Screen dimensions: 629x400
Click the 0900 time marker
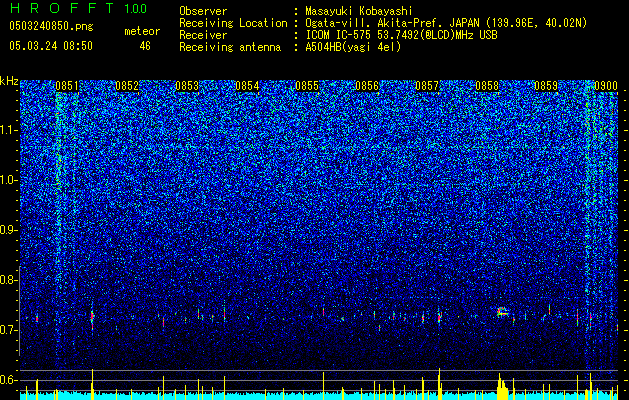click(606, 86)
